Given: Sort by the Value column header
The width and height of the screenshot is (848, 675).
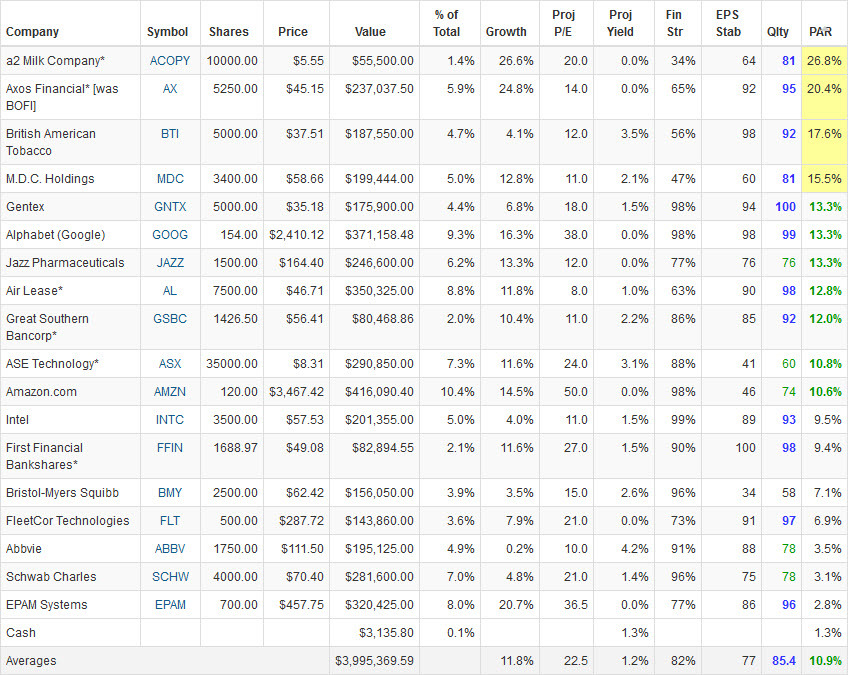Looking at the screenshot, I should click(x=370, y=32).
